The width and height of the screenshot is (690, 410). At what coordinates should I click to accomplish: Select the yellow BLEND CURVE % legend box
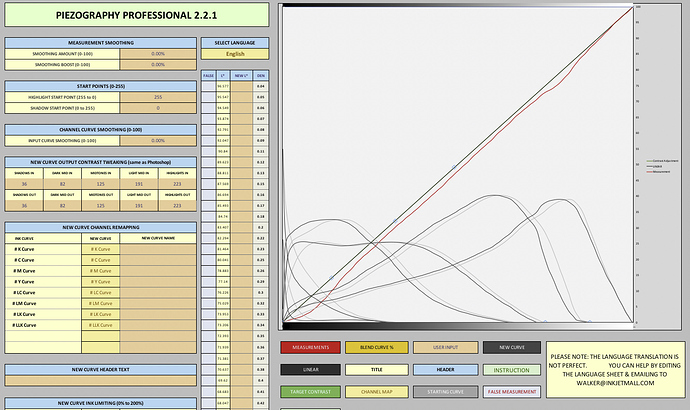(377, 348)
